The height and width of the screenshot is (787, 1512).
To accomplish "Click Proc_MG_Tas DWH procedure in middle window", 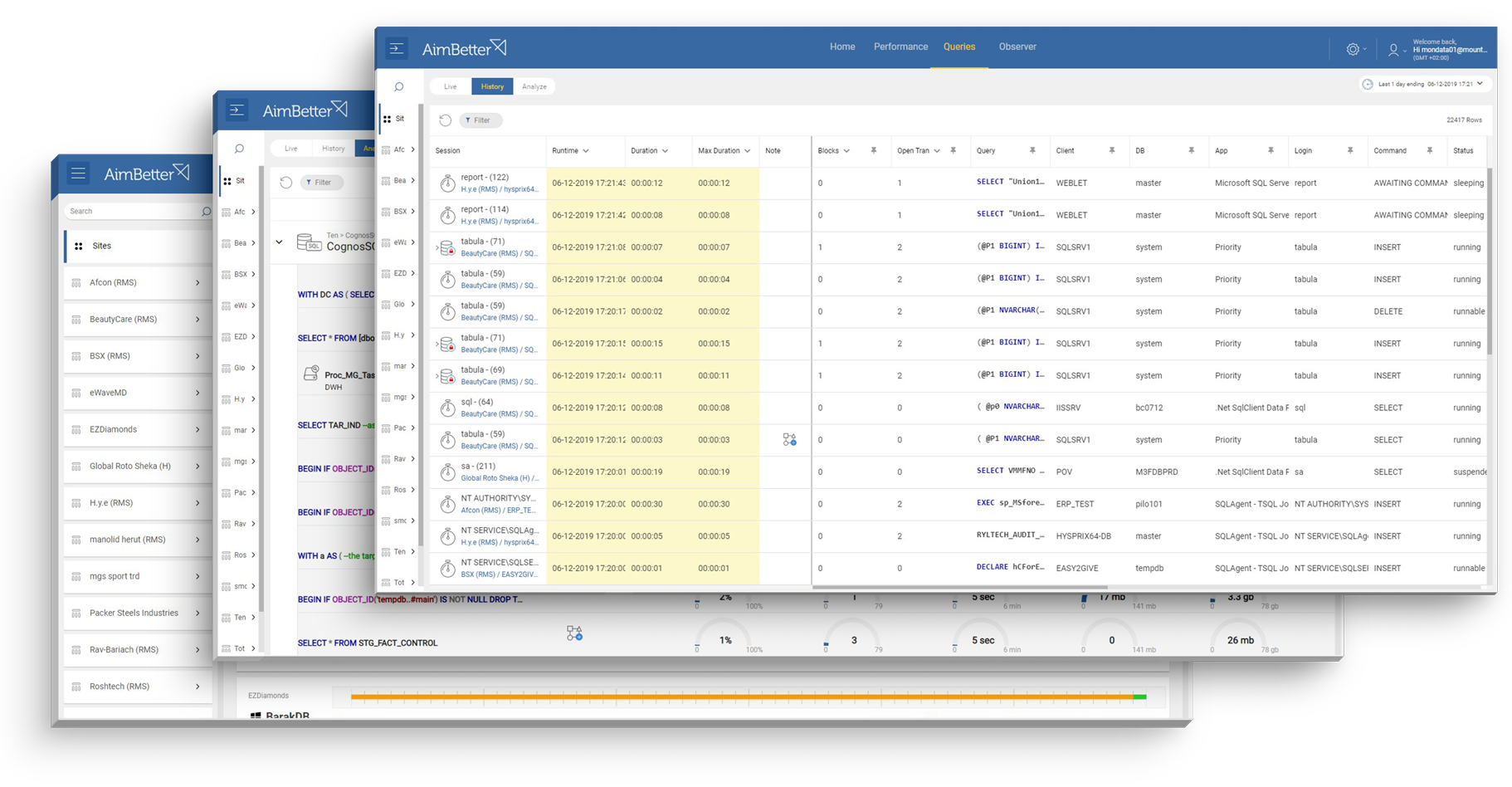I will point(339,380).
